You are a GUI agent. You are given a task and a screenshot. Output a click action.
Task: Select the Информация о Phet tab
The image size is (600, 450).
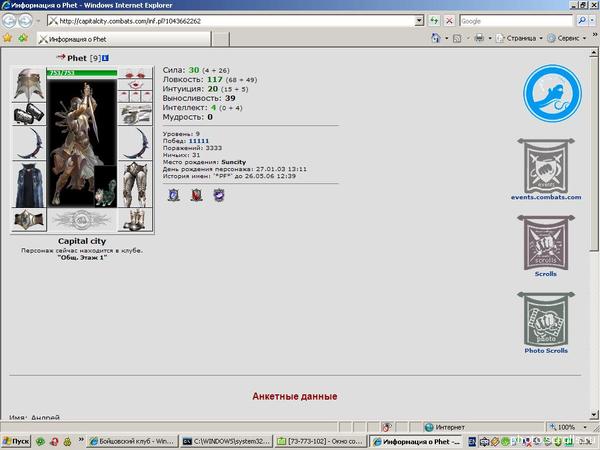coord(124,39)
